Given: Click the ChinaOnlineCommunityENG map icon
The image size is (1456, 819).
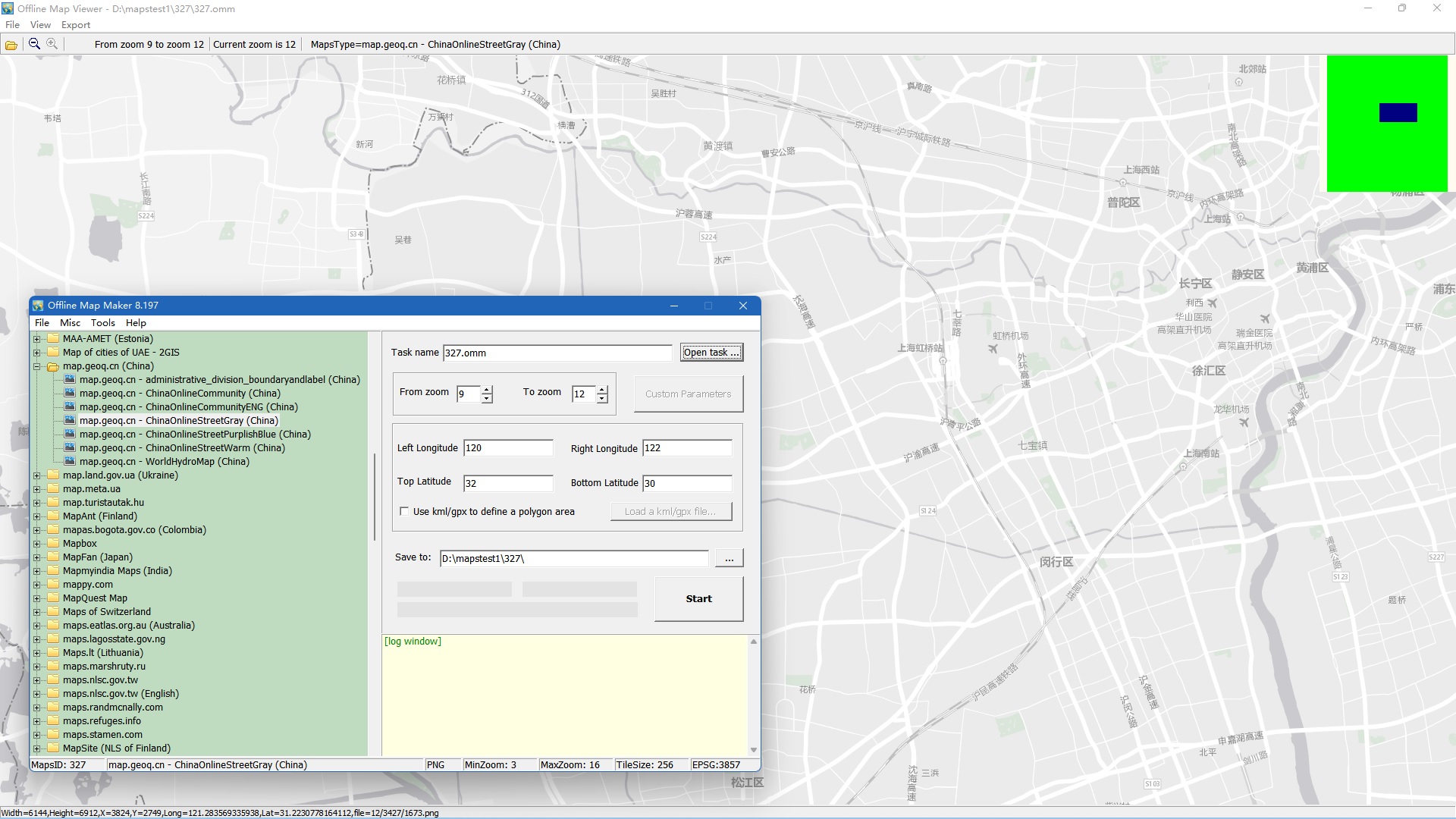Looking at the screenshot, I should click(70, 407).
